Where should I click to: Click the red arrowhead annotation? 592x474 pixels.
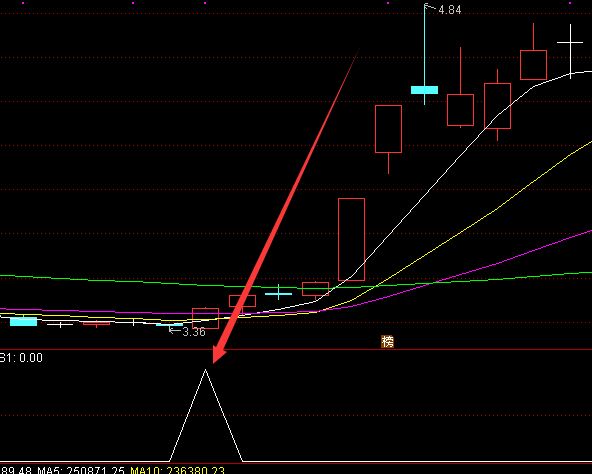click(219, 353)
